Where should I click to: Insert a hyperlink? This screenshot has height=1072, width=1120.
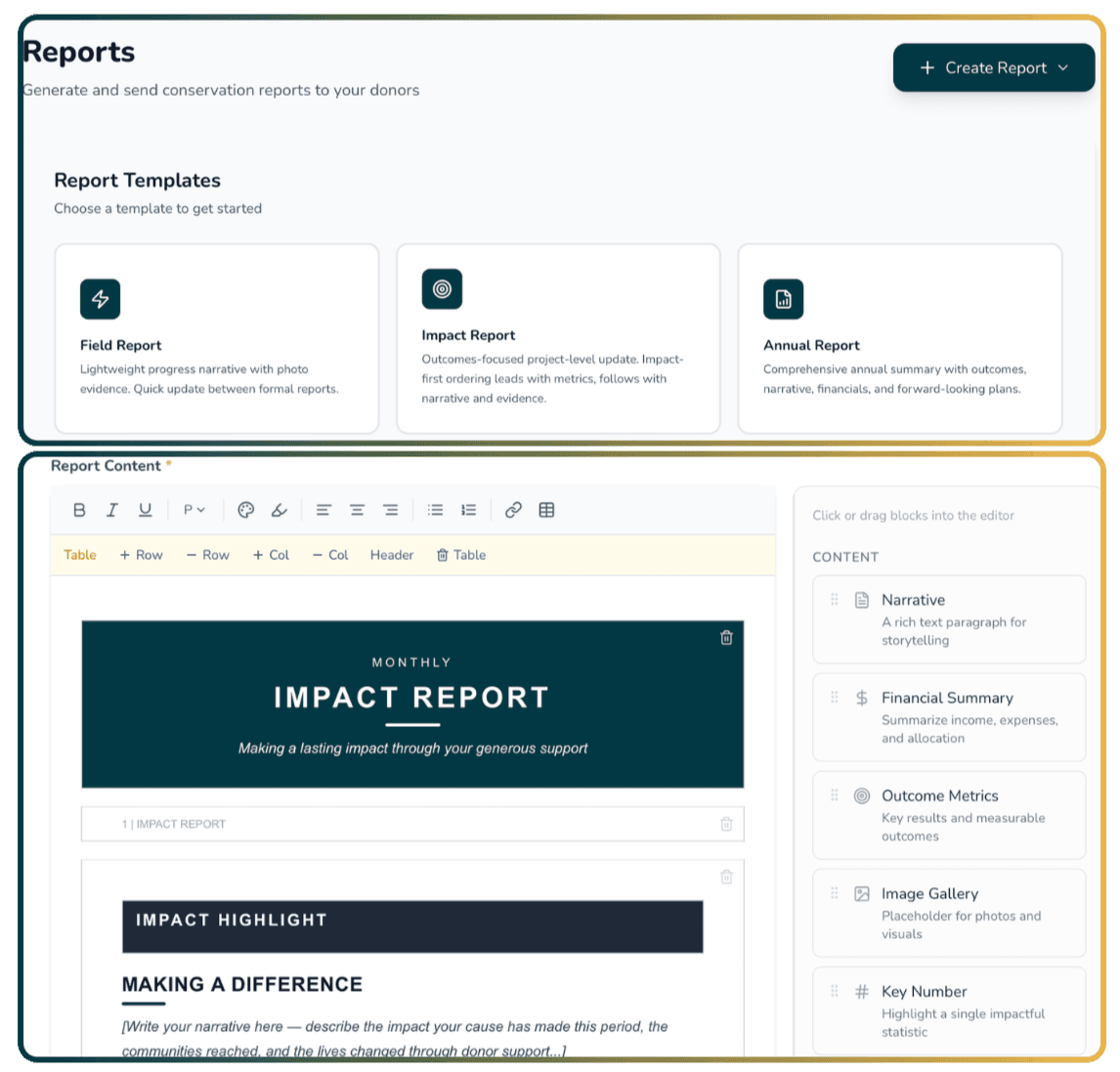tap(513, 510)
